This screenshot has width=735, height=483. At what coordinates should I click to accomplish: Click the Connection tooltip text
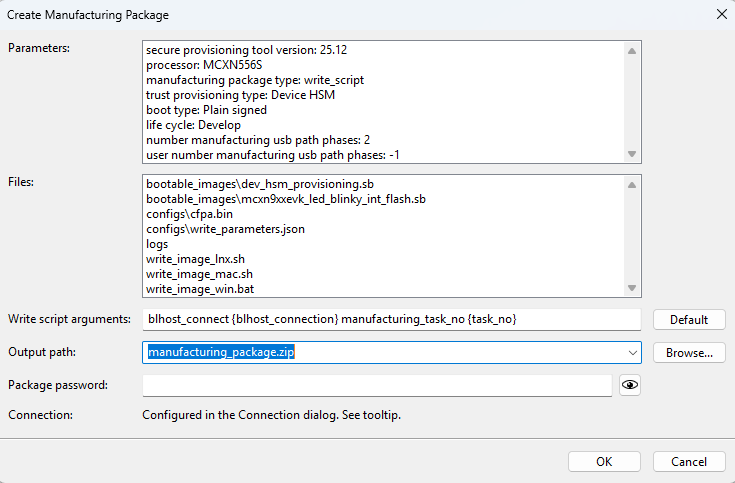tap(271, 415)
